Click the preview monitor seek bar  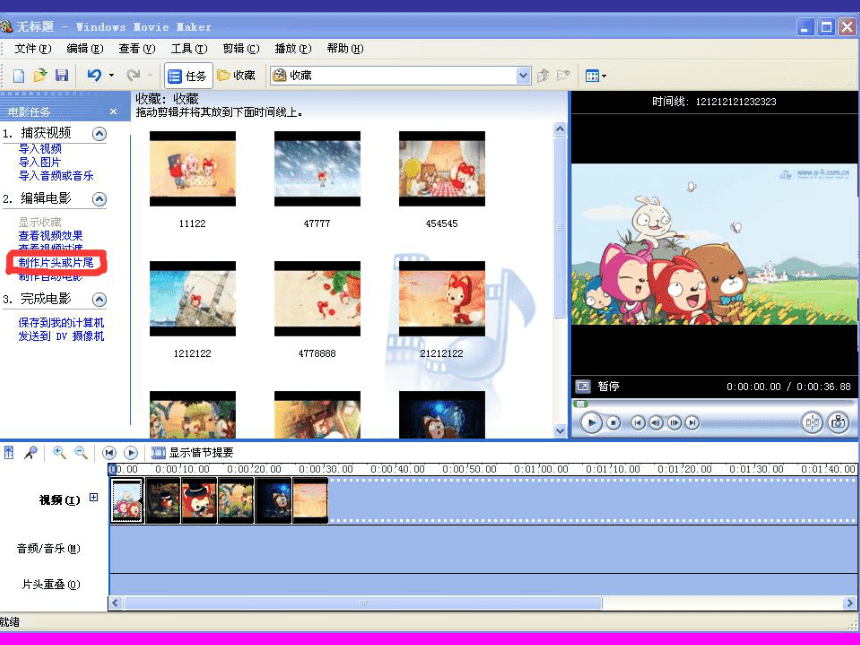click(x=713, y=404)
